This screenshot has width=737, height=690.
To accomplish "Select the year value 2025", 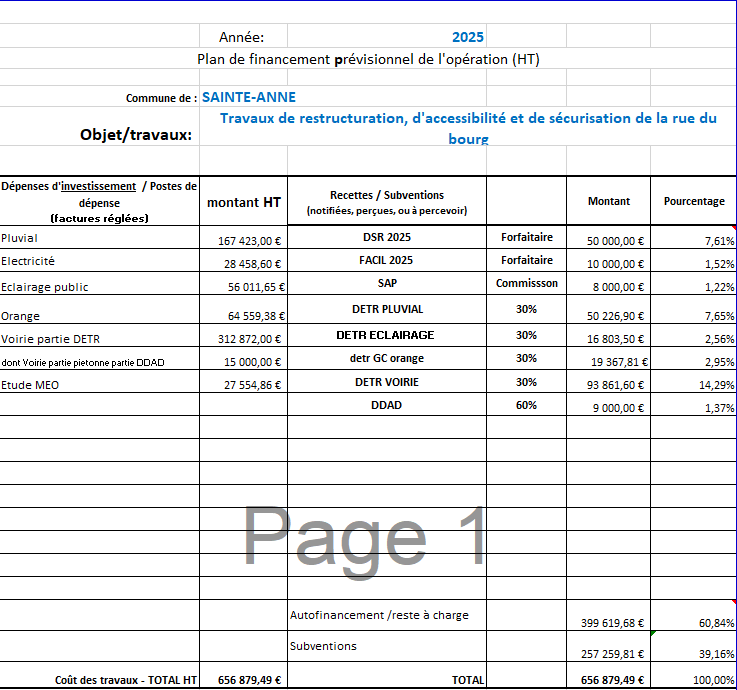I will coord(467,37).
